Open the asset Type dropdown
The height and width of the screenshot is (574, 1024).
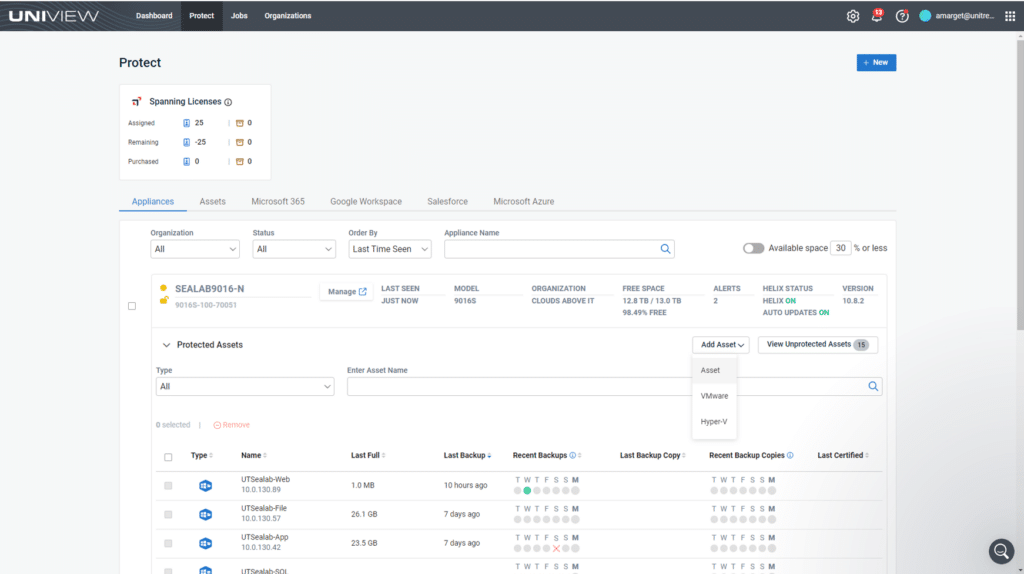point(245,387)
